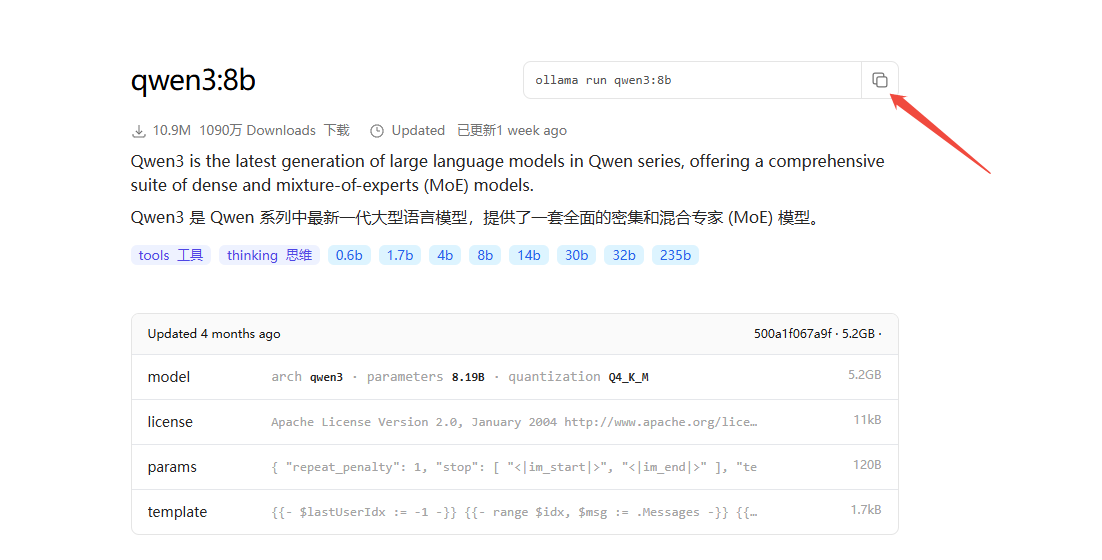Image resolution: width=1102 pixels, height=560 pixels.
Task: Select the thinking tag
Action: click(x=269, y=255)
